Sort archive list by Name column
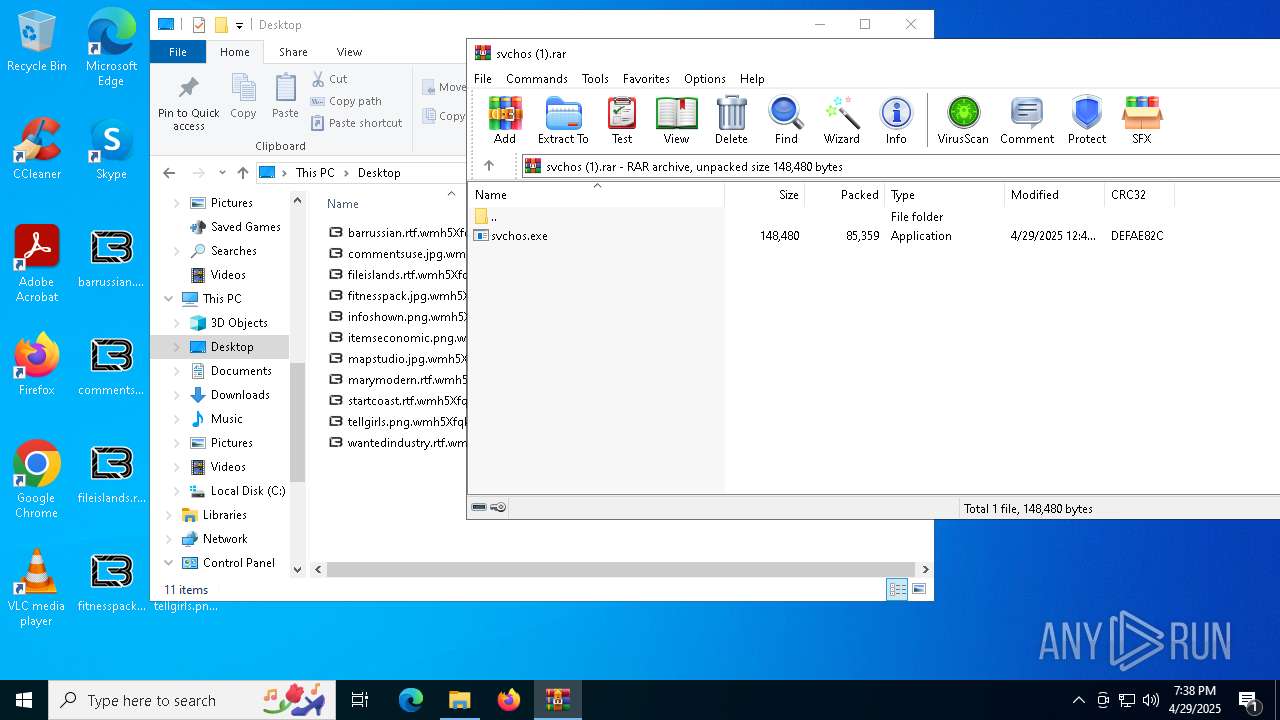The height and width of the screenshot is (720, 1280). (597, 195)
